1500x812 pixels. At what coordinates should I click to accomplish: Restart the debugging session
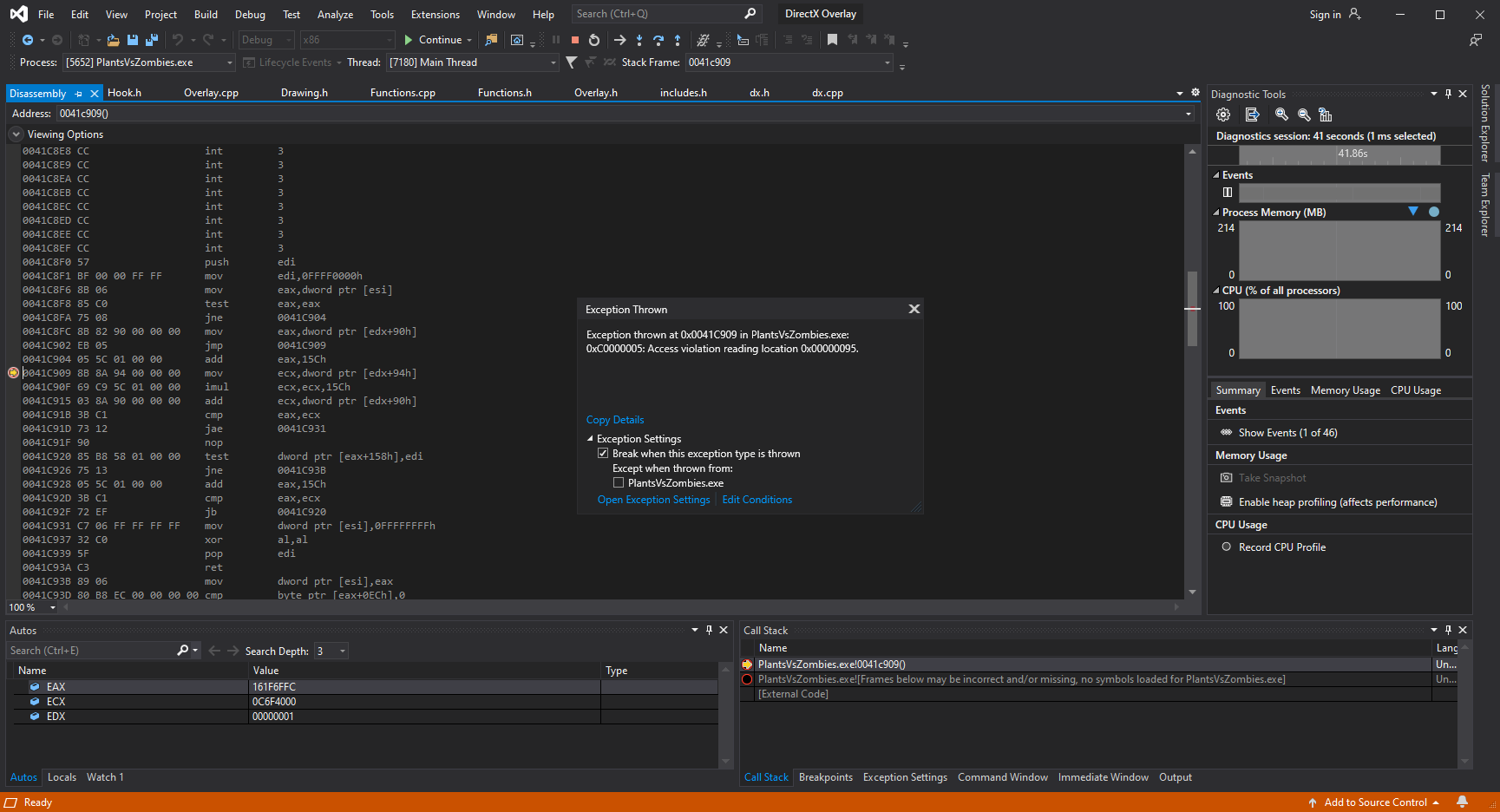[x=594, y=40]
